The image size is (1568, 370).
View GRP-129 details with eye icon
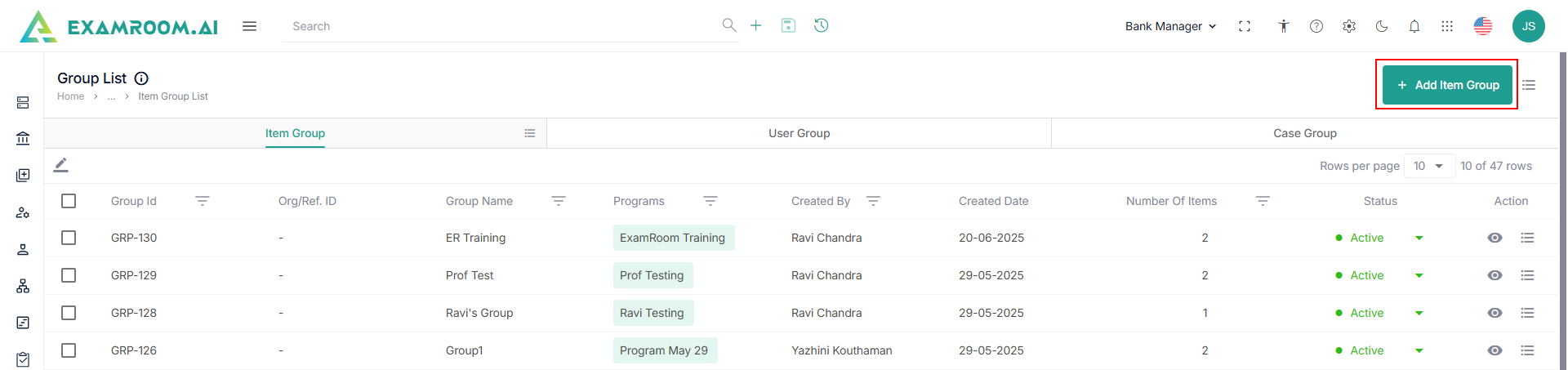(x=1494, y=275)
